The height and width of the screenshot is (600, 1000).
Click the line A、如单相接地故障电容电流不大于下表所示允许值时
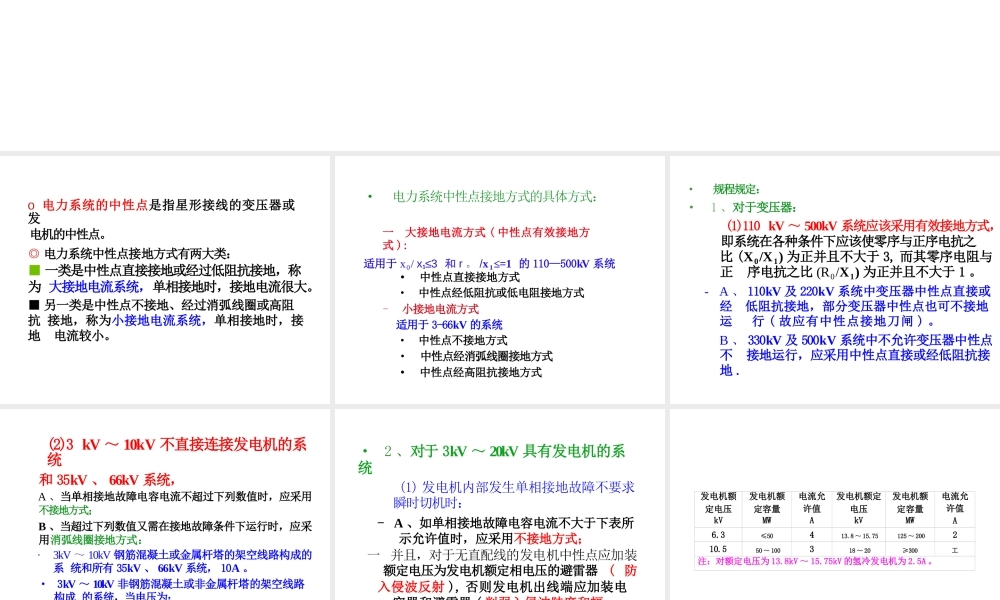[x=513, y=530]
